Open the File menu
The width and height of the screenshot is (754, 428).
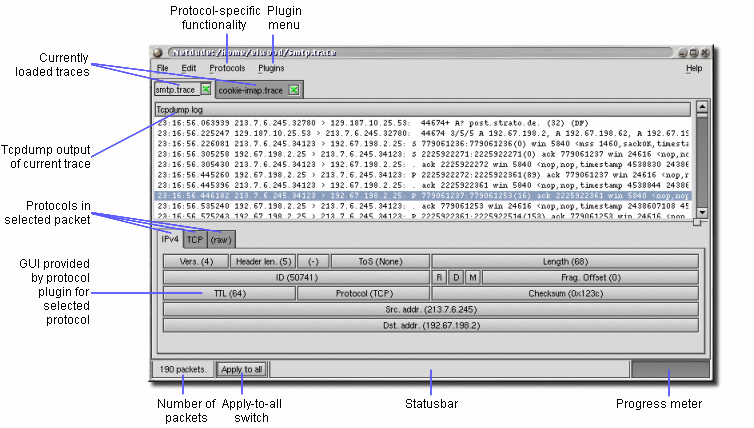pos(162,68)
